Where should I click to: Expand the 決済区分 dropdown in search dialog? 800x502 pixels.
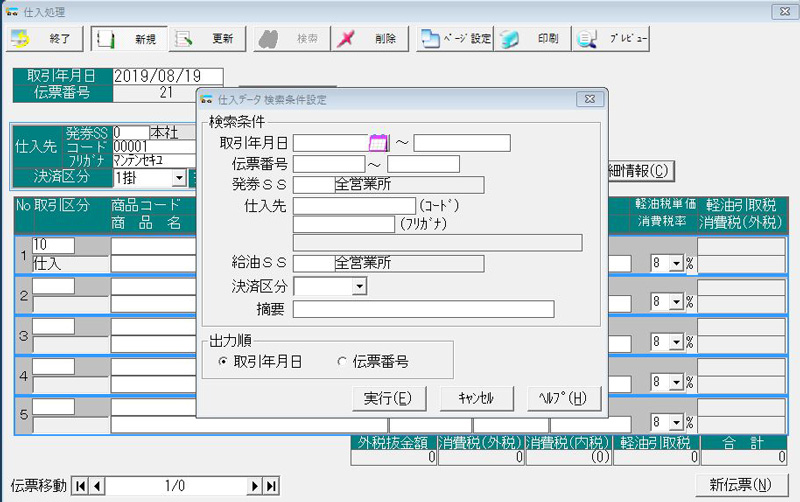pyautogui.click(x=358, y=287)
